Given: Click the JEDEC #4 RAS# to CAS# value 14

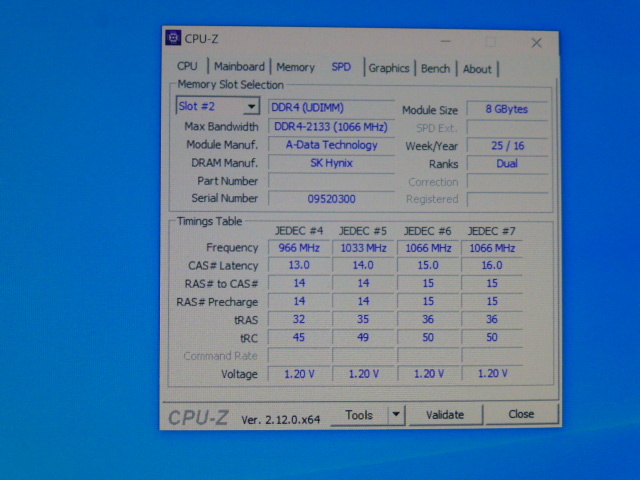Looking at the screenshot, I should pos(299,283).
